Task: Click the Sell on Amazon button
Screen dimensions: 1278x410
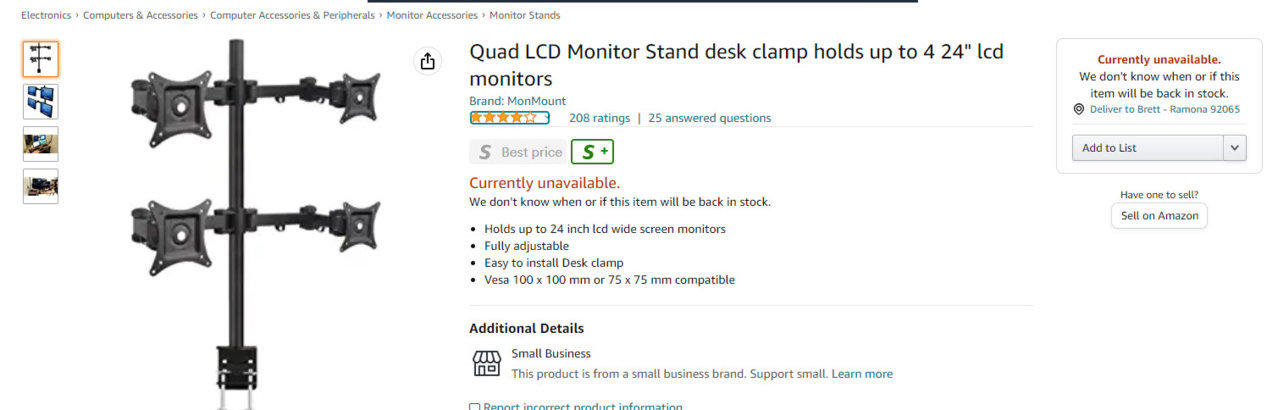Action: (1159, 216)
